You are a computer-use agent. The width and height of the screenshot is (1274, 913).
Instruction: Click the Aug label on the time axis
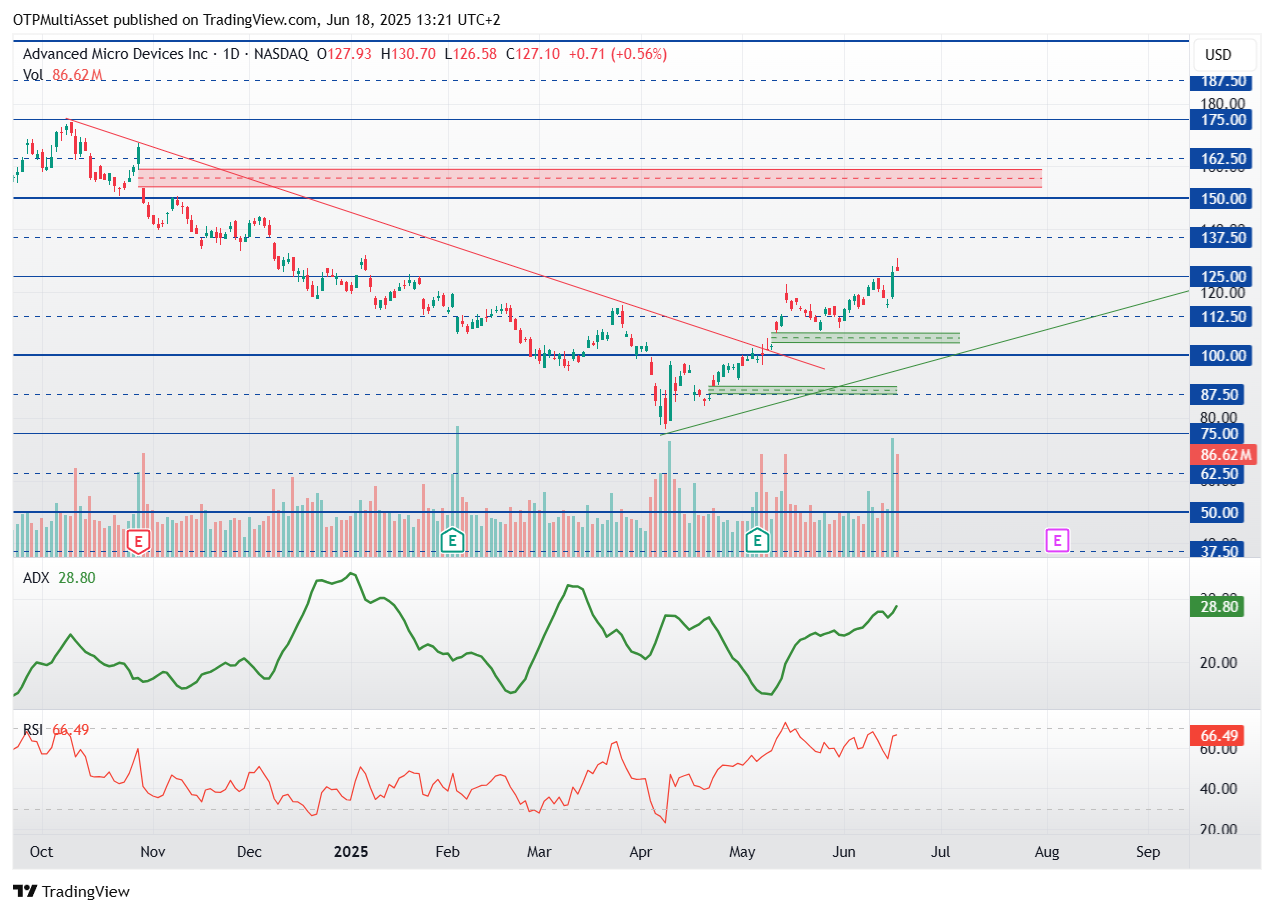[1046, 852]
